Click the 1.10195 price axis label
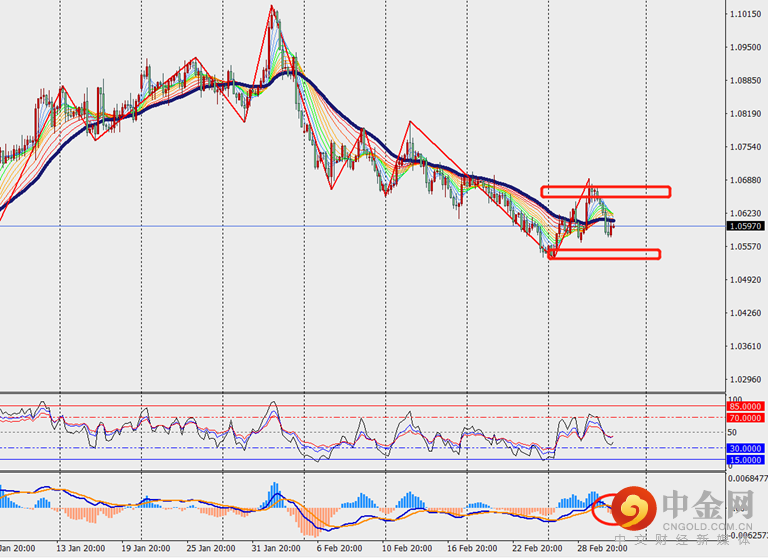Screen dimensions: 768x558 745,15
